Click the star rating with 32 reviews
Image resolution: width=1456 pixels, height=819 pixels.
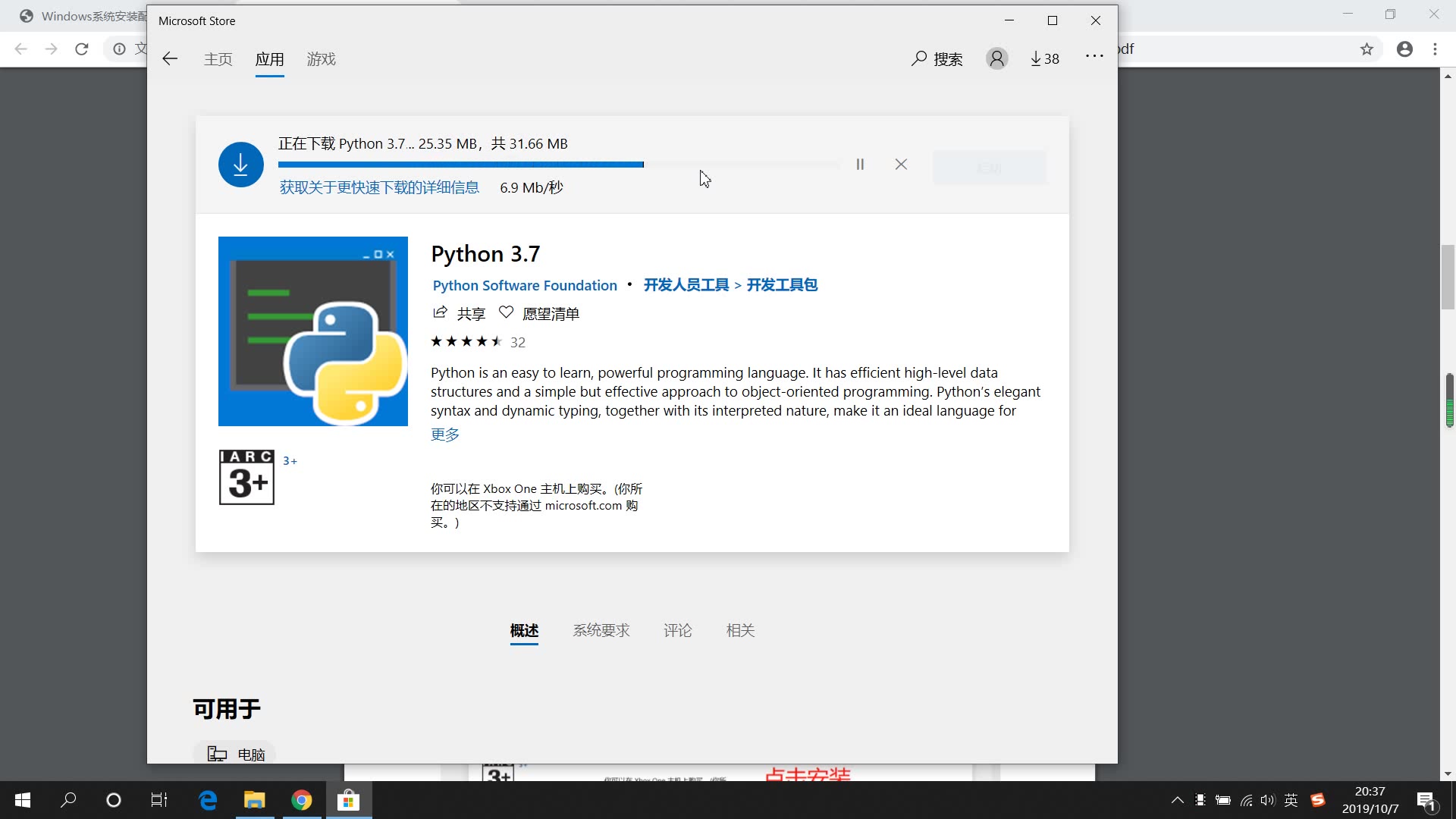(x=479, y=342)
